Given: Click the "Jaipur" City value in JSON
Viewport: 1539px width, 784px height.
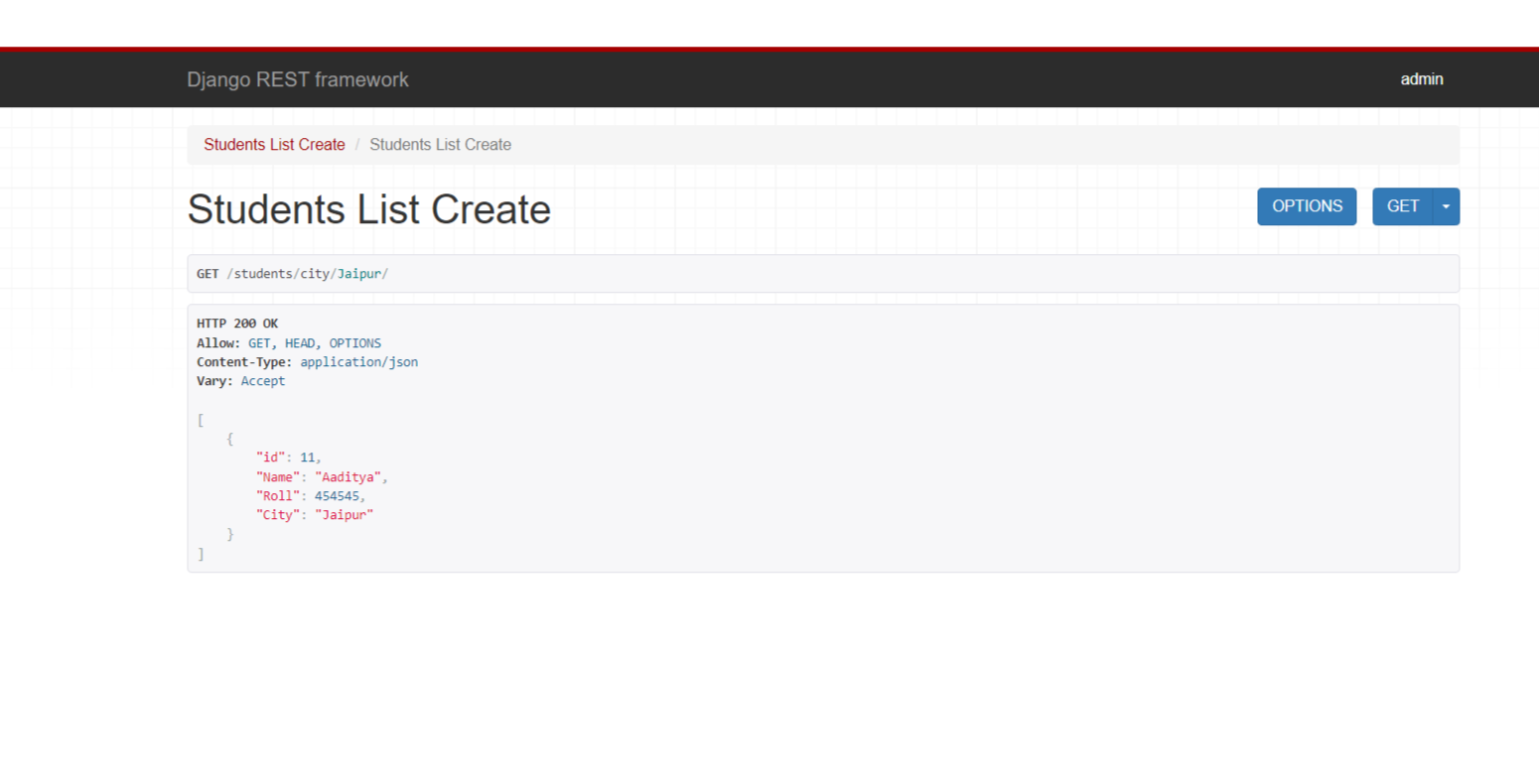Looking at the screenshot, I should coord(344,515).
